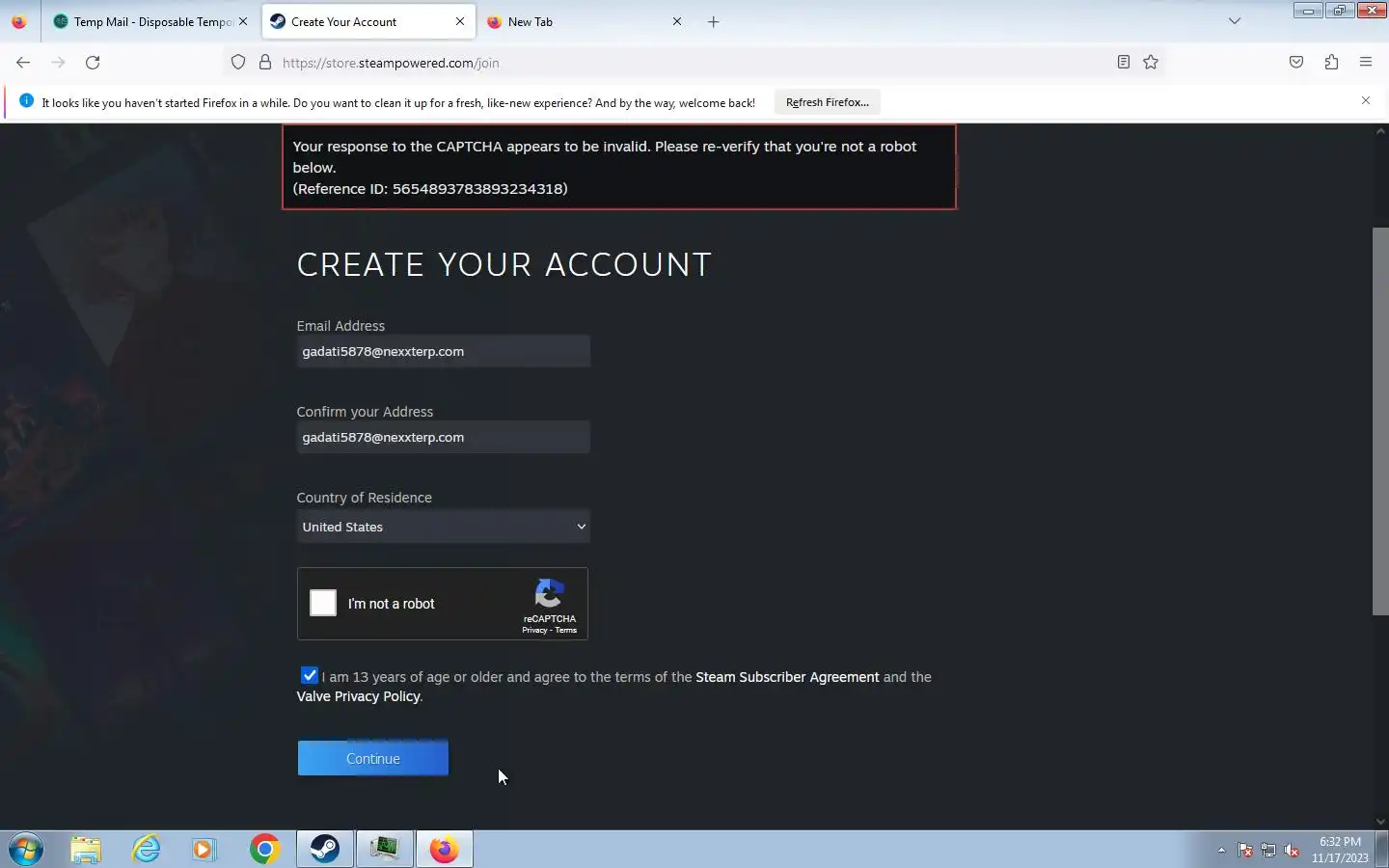Show site security info via padlock icon
The height and width of the screenshot is (868, 1389).
tap(265, 63)
